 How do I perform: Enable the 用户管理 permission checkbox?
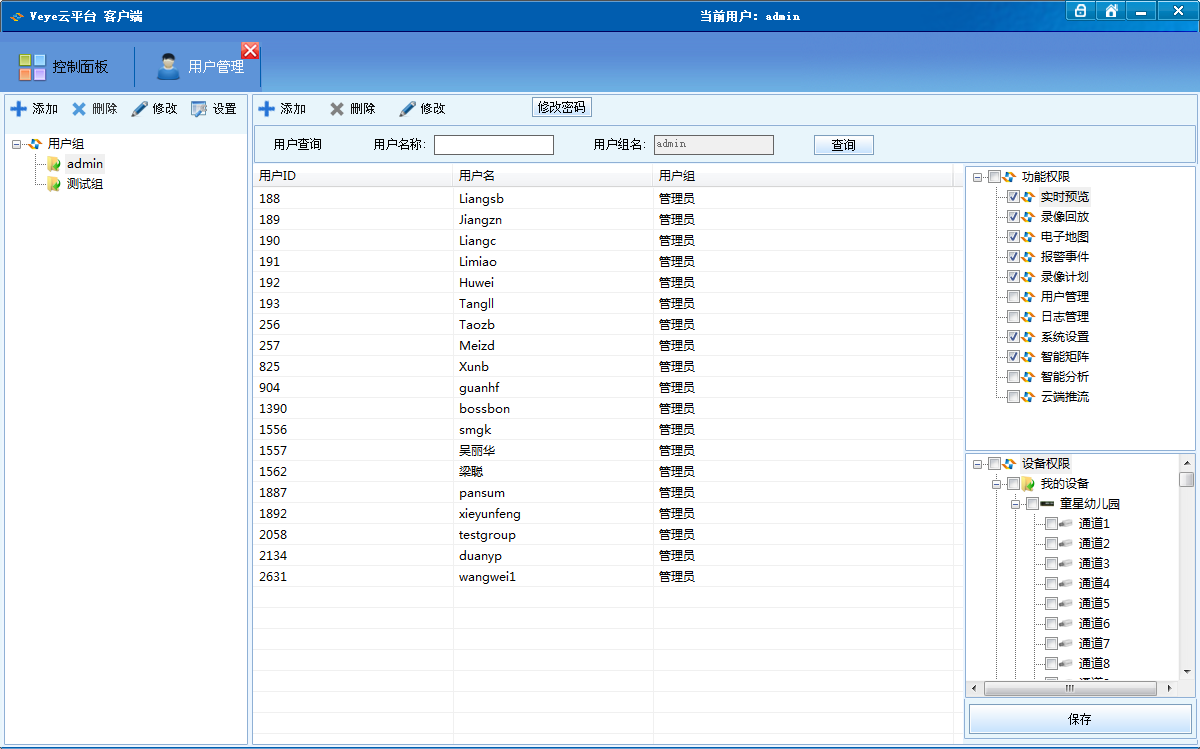(1013, 297)
